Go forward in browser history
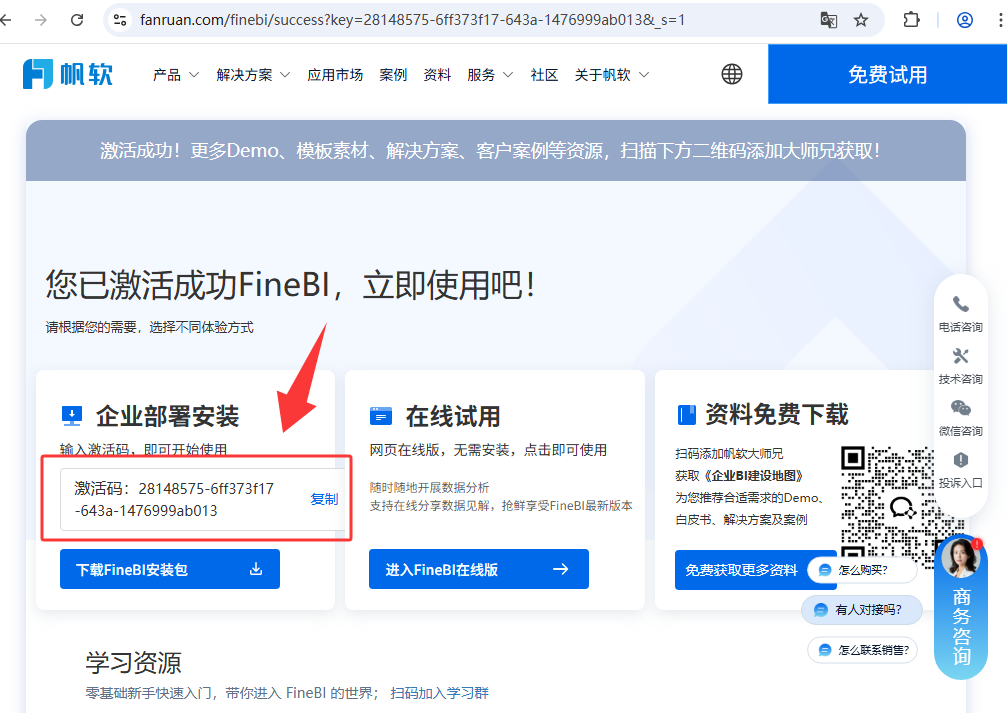The width and height of the screenshot is (1007, 713). tap(40, 20)
